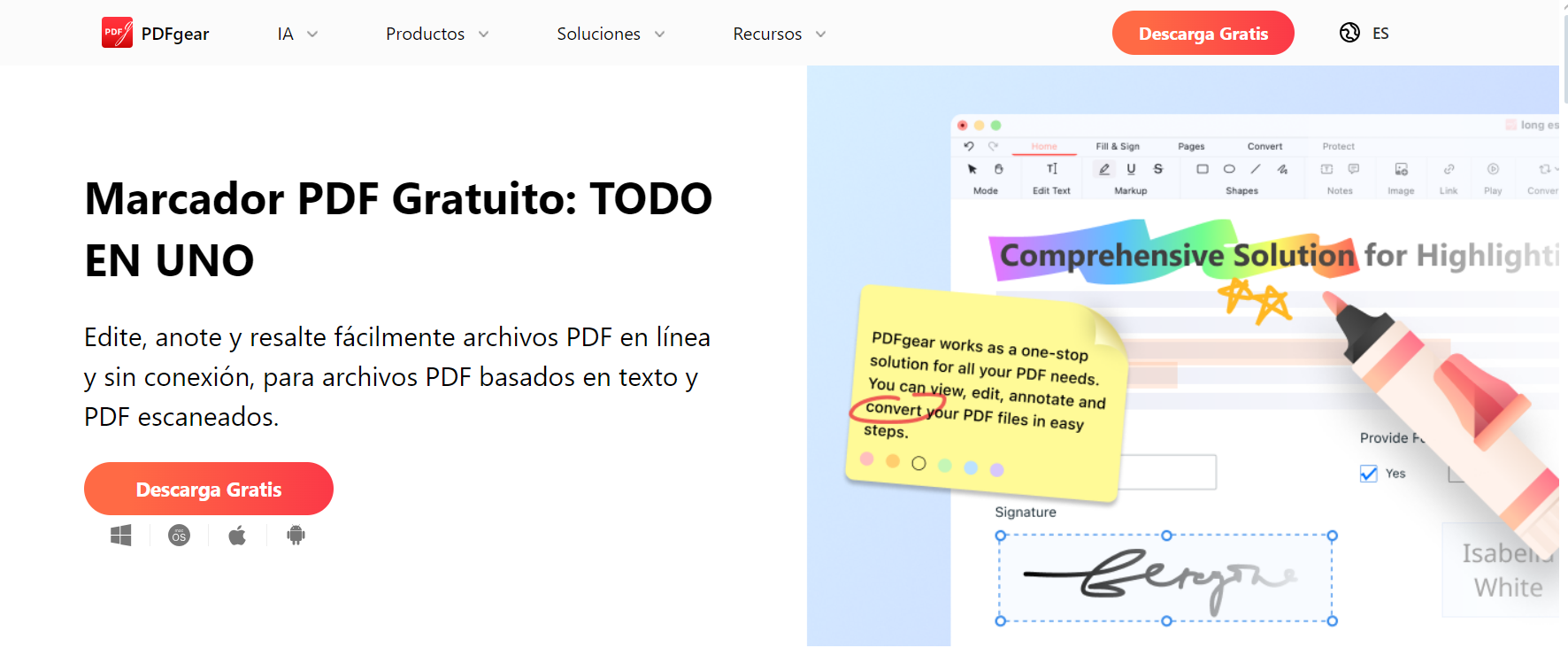Expand the Productos menu chevron

484,35
